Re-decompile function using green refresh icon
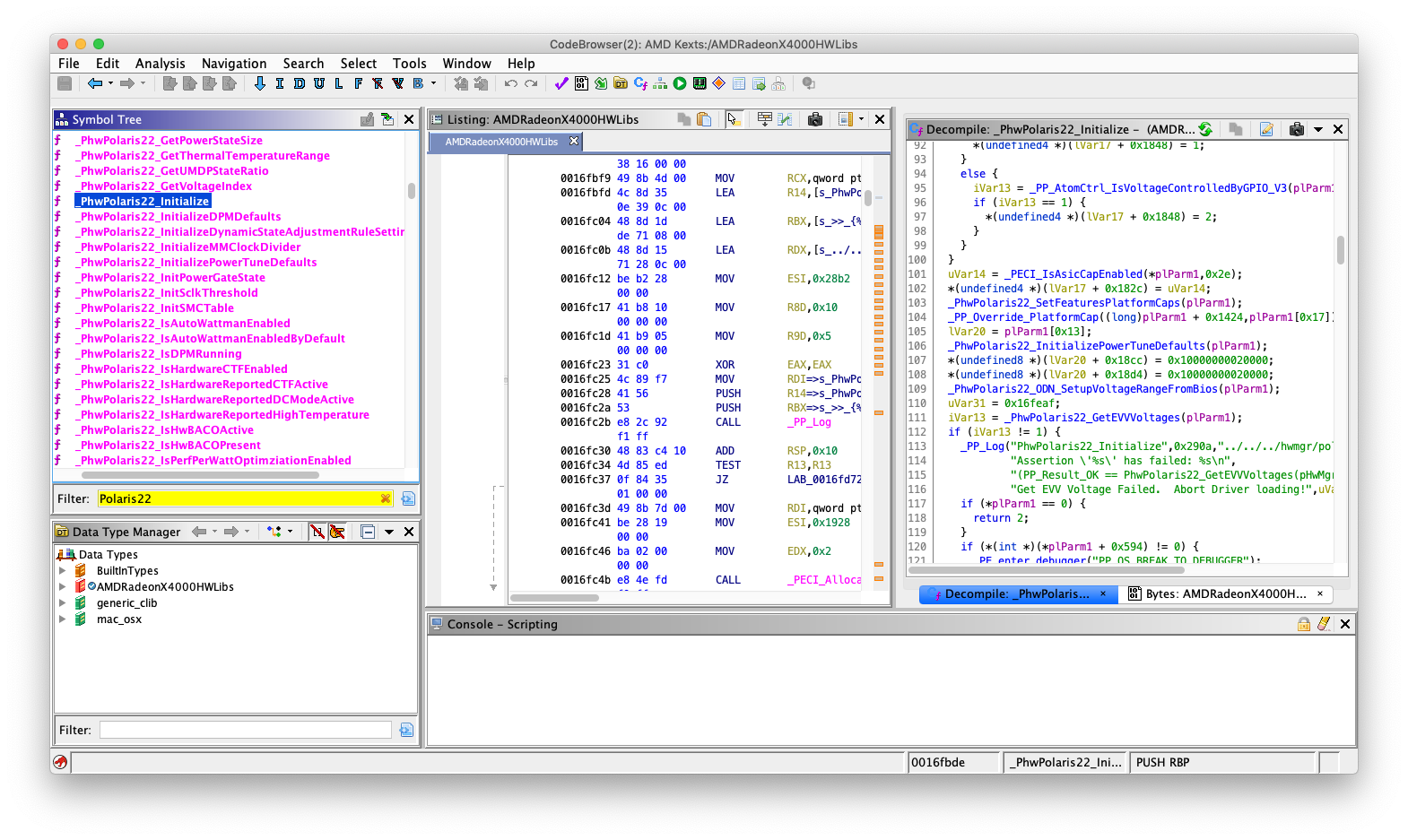This screenshot has width=1408, height=840. pyautogui.click(x=1205, y=129)
